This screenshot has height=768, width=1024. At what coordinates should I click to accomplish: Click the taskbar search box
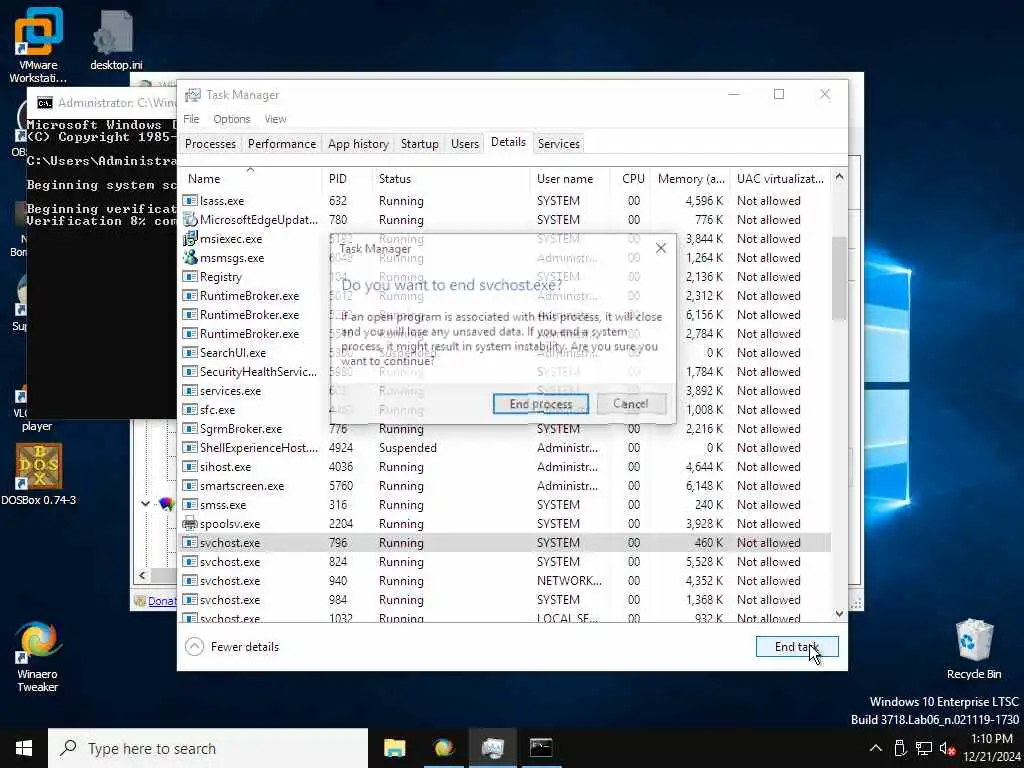(208, 748)
